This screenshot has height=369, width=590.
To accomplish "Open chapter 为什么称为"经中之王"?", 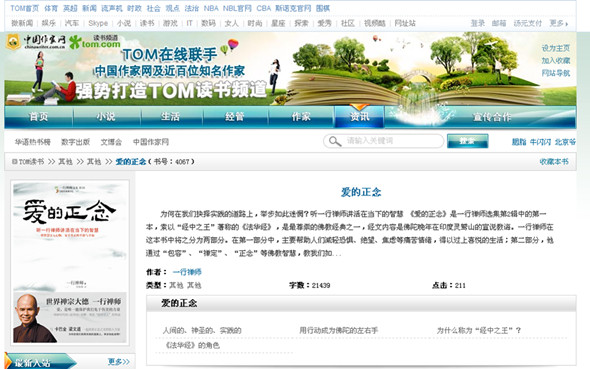I will tap(479, 331).
